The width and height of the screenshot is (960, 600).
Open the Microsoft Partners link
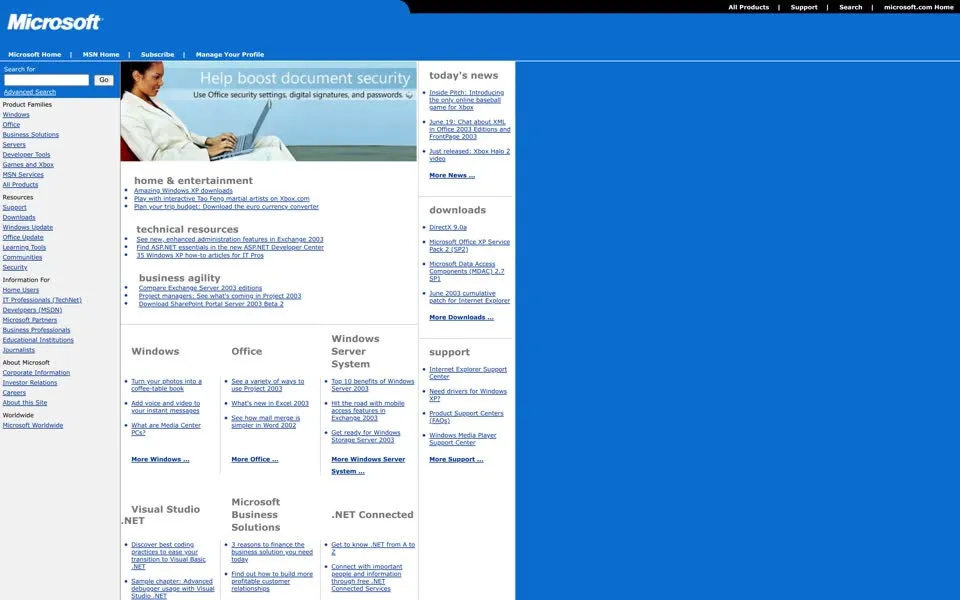29,320
